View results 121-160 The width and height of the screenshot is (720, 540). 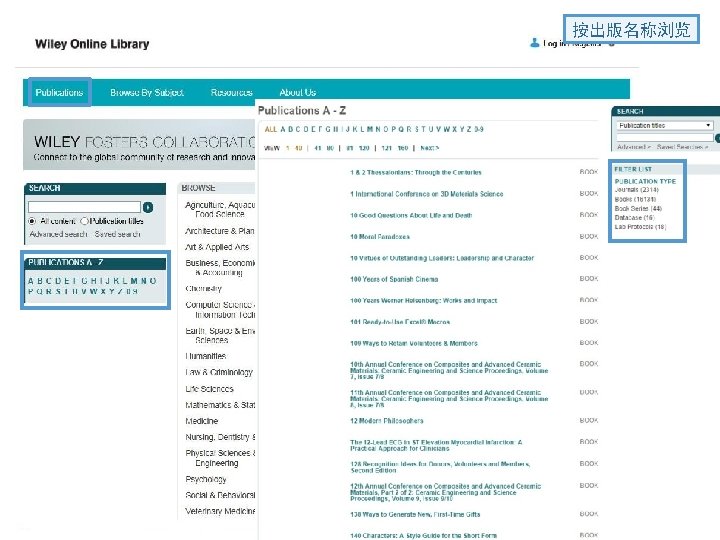[x=395, y=148]
